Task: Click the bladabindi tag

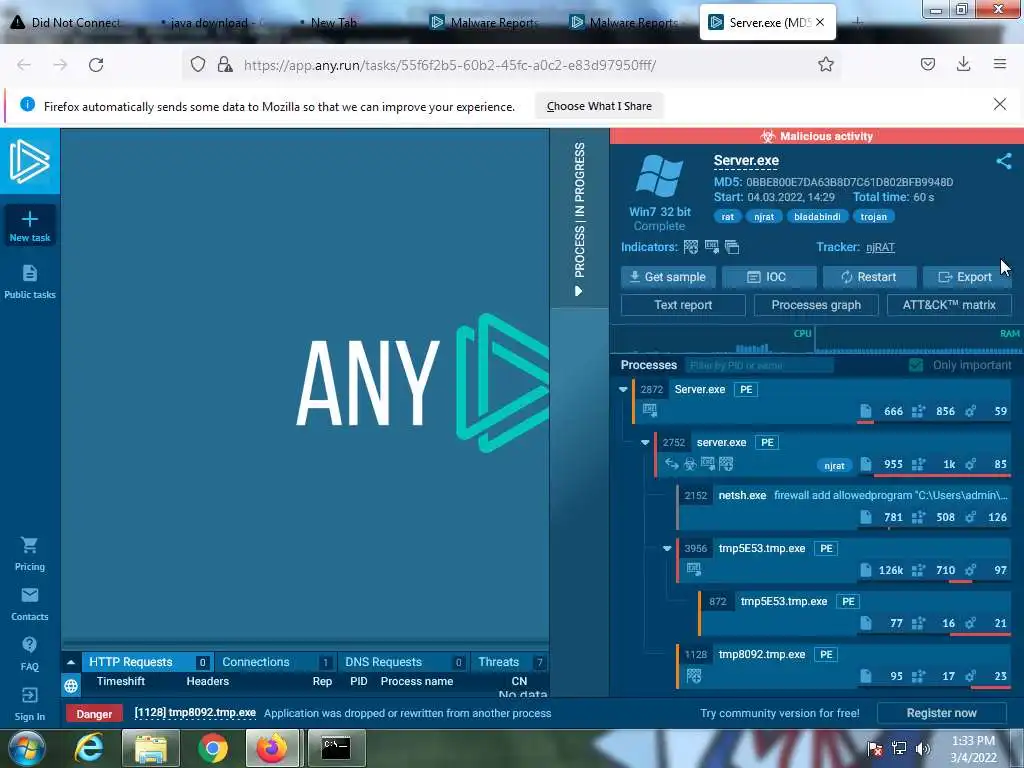Action: tap(817, 217)
